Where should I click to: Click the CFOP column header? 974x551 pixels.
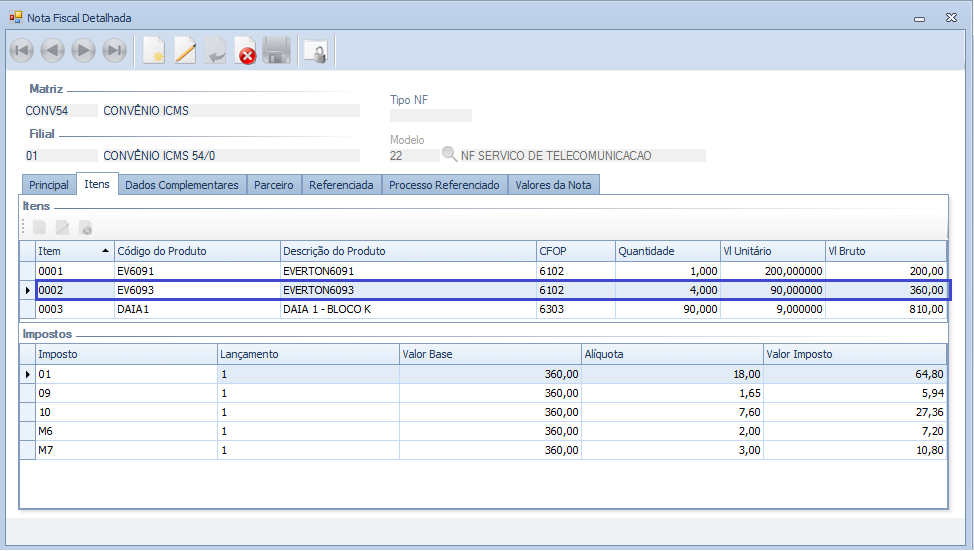pos(574,251)
